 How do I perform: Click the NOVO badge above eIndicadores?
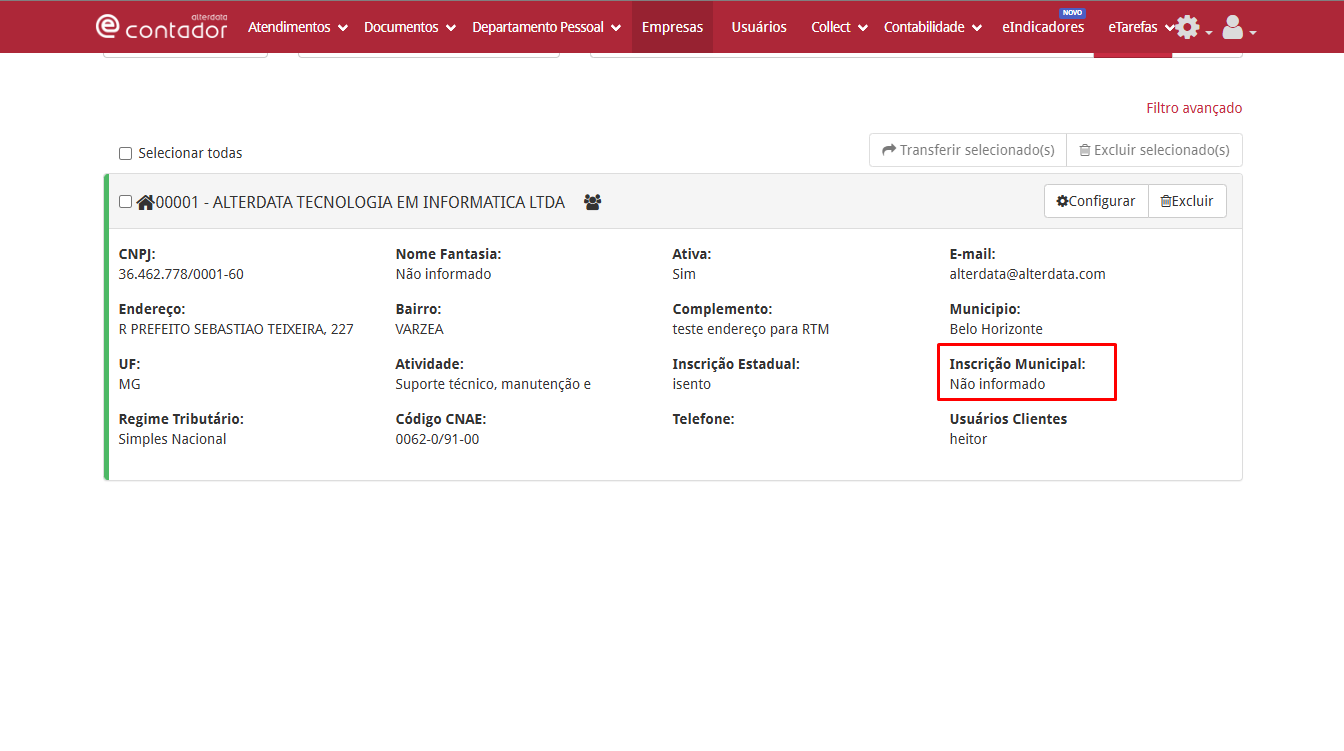click(x=1072, y=13)
